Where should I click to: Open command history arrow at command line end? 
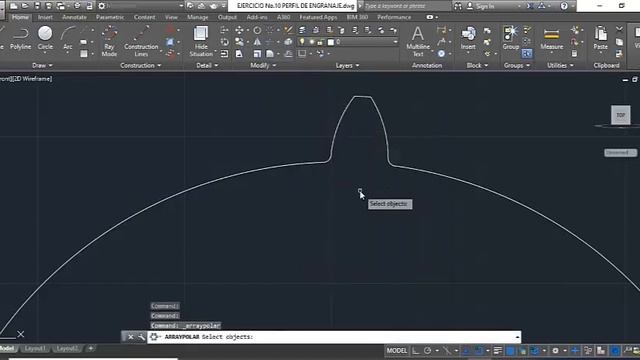click(x=517, y=337)
